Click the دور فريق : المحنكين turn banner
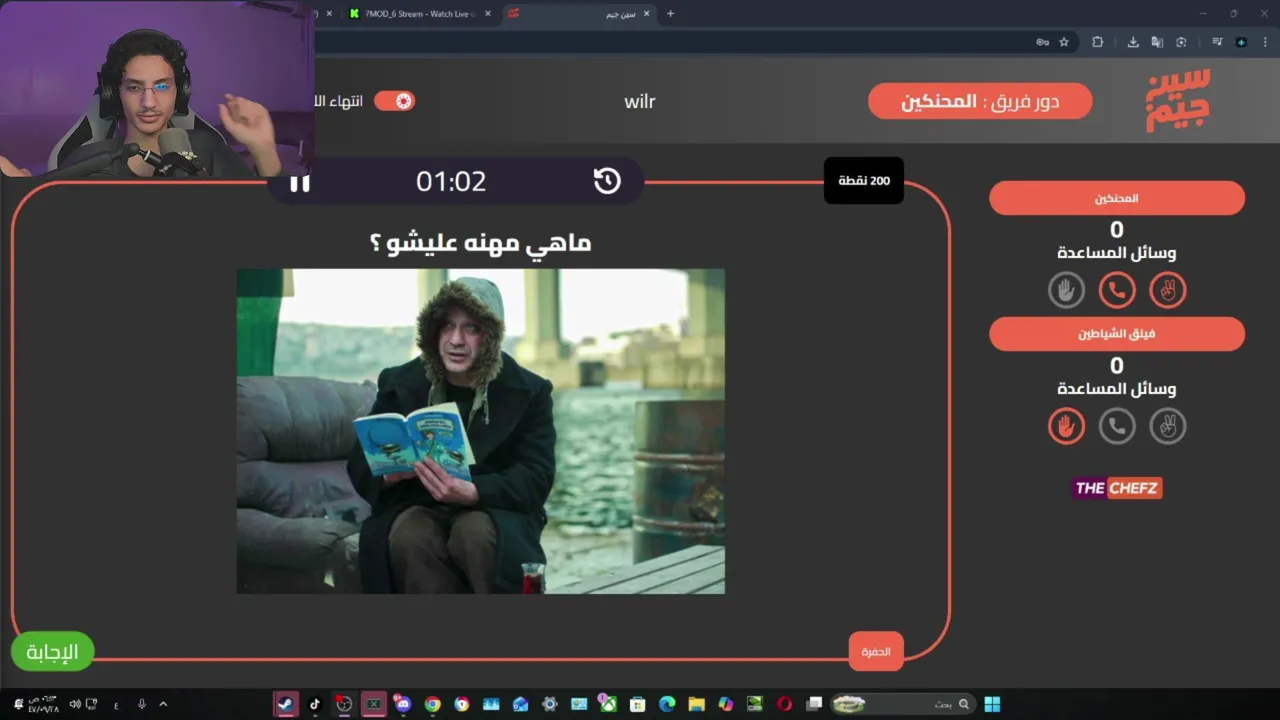Viewport: 1280px width, 720px height. (980, 101)
